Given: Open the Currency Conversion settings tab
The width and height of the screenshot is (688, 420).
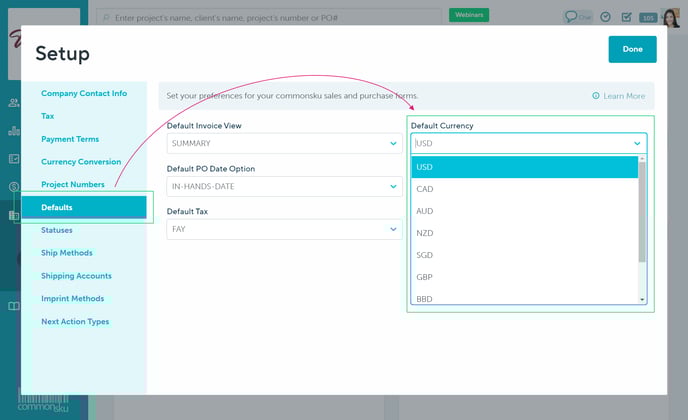Looking at the screenshot, I should point(81,162).
